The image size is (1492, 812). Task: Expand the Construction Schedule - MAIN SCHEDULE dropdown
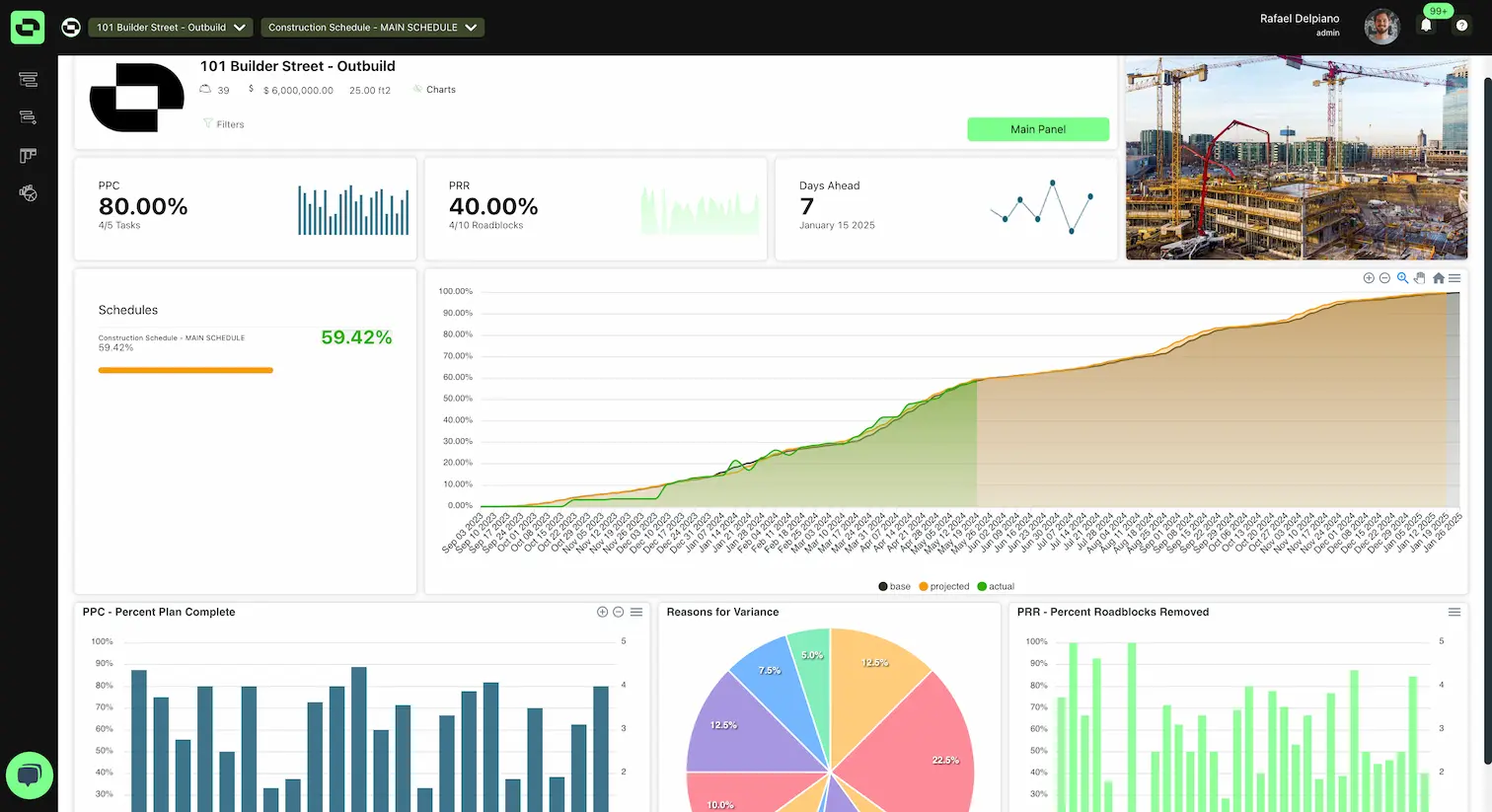(x=372, y=28)
